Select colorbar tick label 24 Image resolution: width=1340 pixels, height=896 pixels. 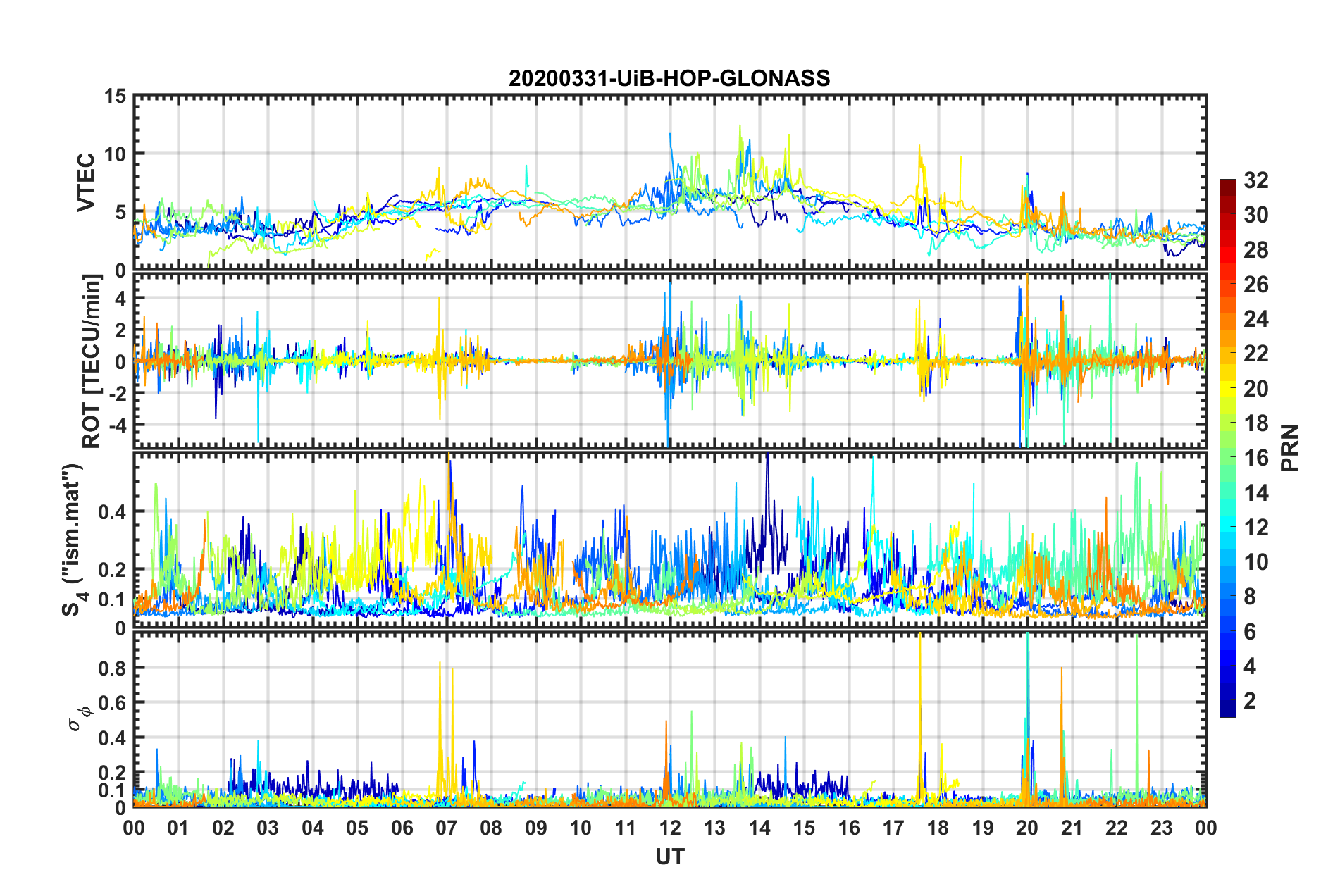coord(1255,319)
